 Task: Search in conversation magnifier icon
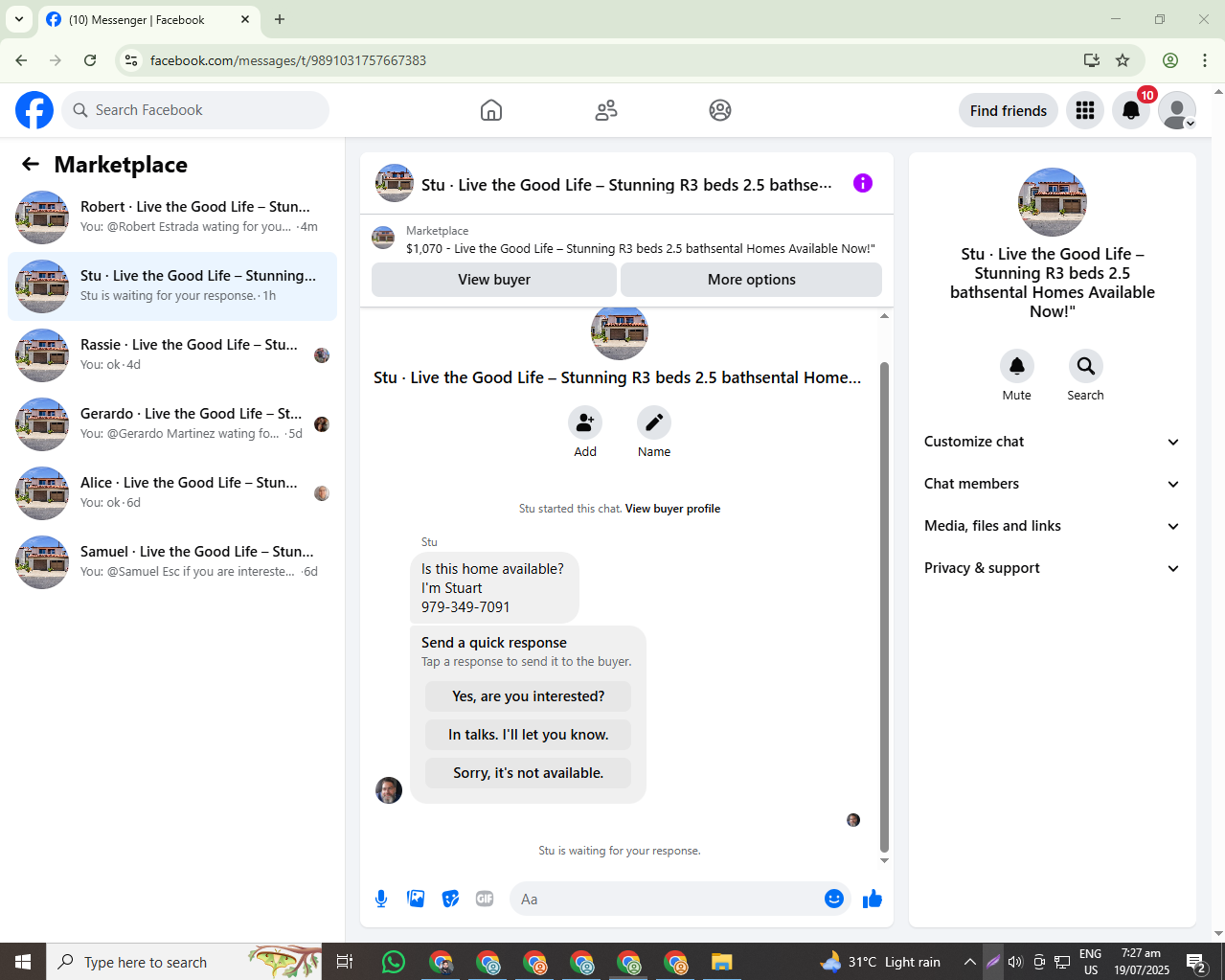pos(1086,366)
